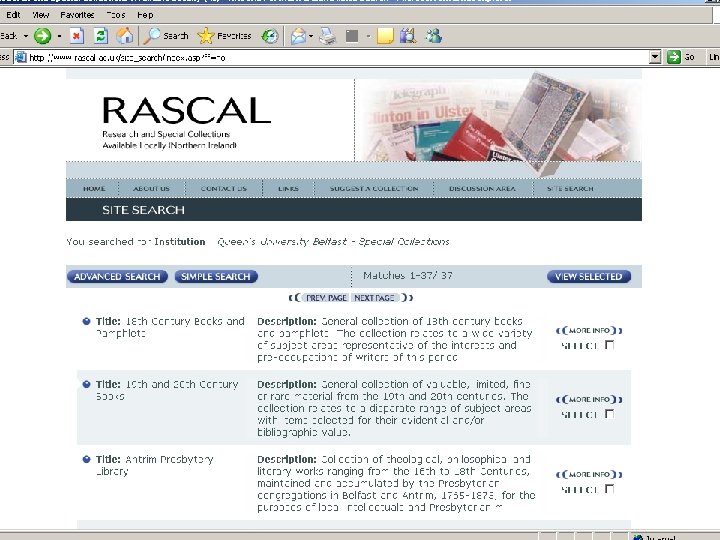
Task: Open the address bar URL dropdown
Action: [655, 57]
